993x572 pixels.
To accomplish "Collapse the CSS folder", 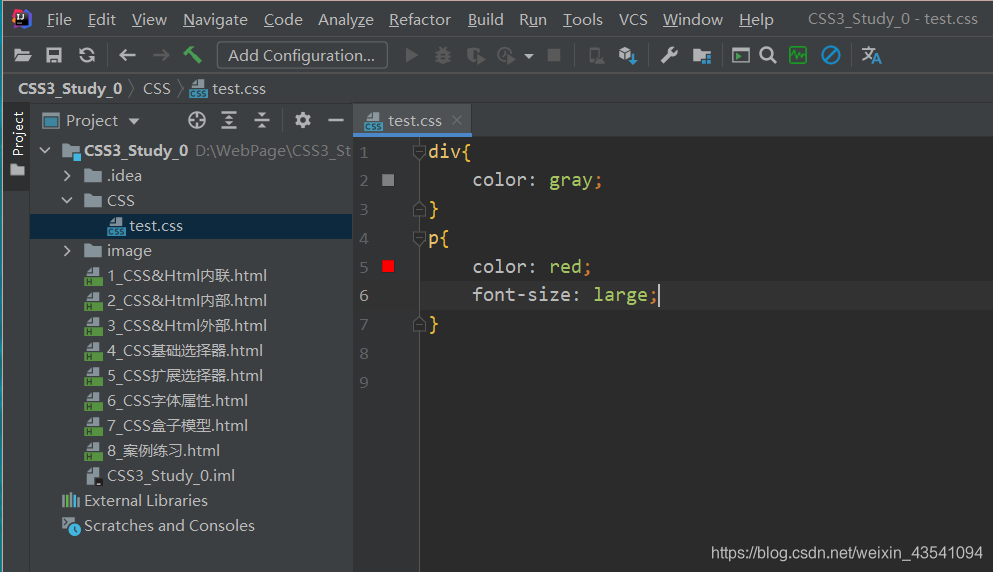I will (67, 200).
